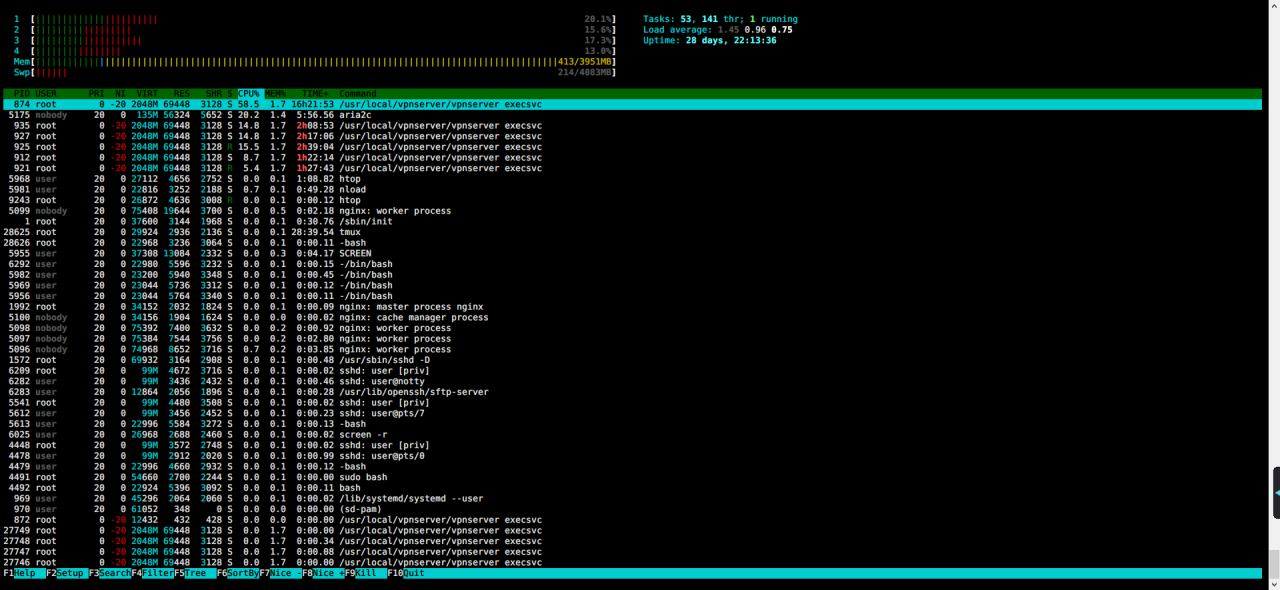Activate F4 Filter in the bottom bar
Screen dimensions: 1280x590
(157, 573)
